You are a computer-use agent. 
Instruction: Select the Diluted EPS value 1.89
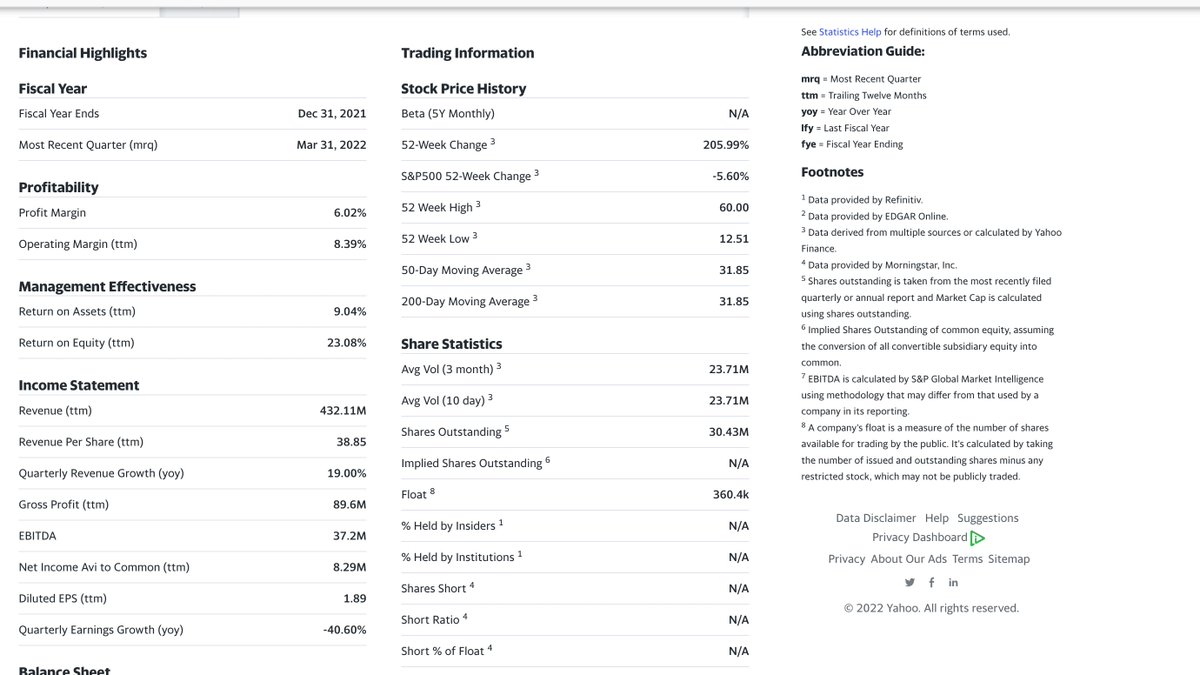coord(355,599)
